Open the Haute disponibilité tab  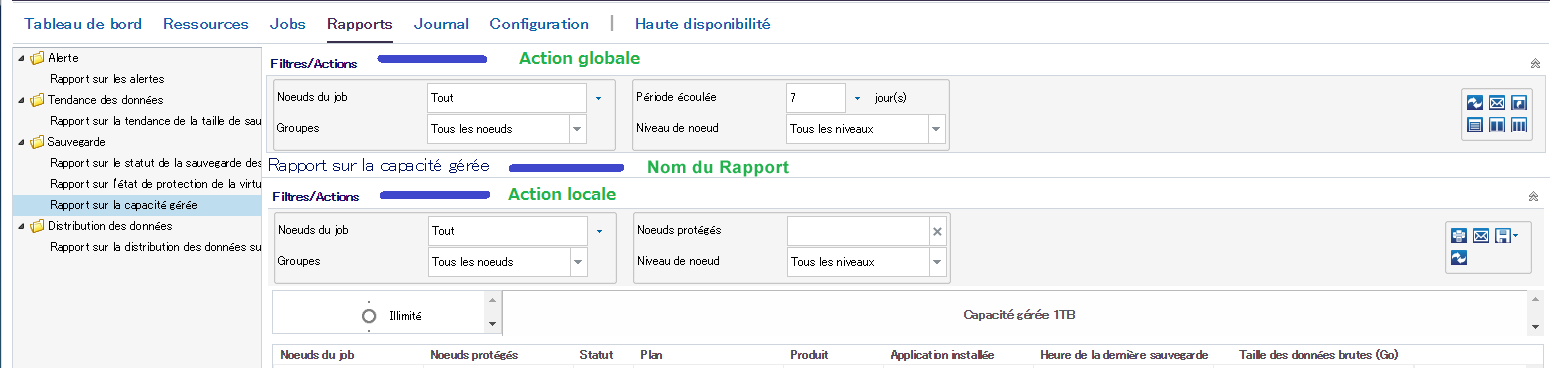[703, 24]
